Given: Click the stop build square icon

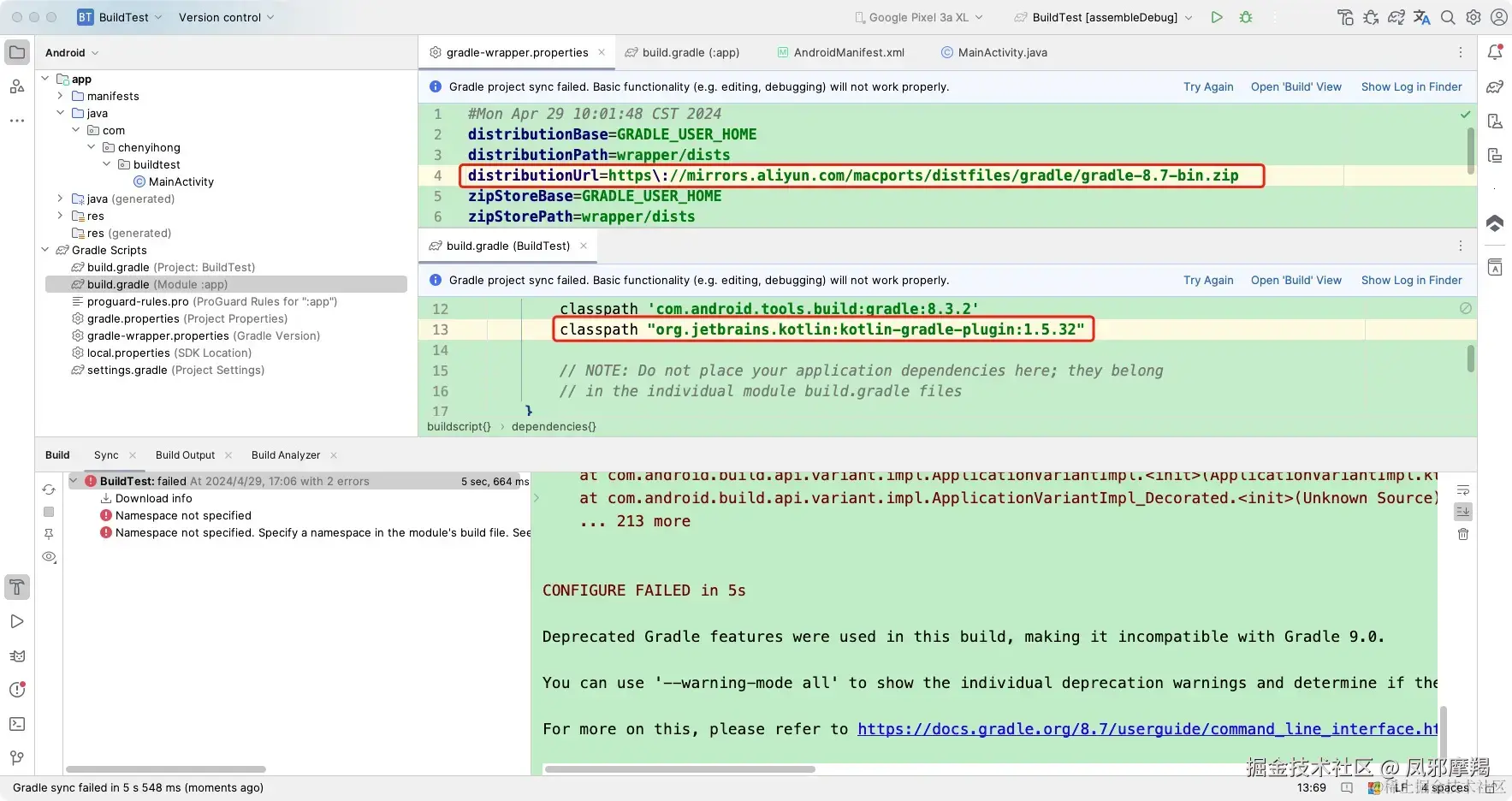Looking at the screenshot, I should 49,512.
